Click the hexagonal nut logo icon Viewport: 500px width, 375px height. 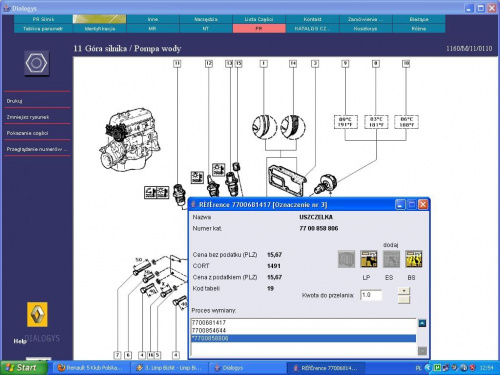click(x=37, y=63)
